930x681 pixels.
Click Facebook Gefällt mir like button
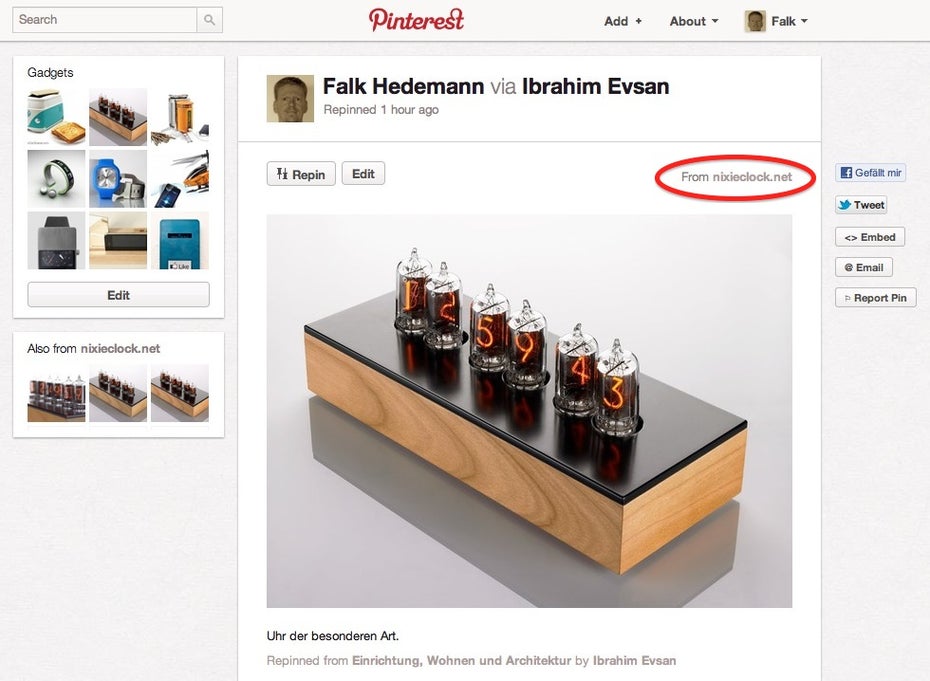point(870,173)
